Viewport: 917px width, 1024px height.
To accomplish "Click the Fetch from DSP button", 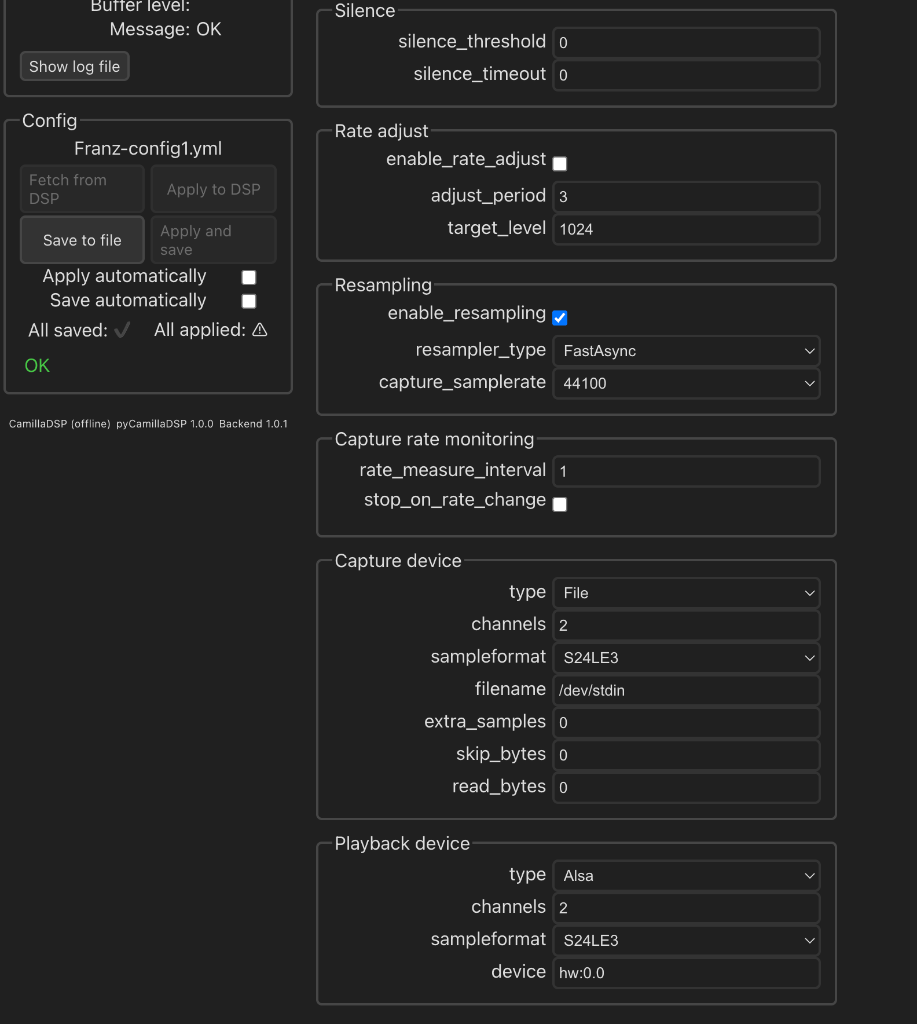I will click(x=82, y=189).
